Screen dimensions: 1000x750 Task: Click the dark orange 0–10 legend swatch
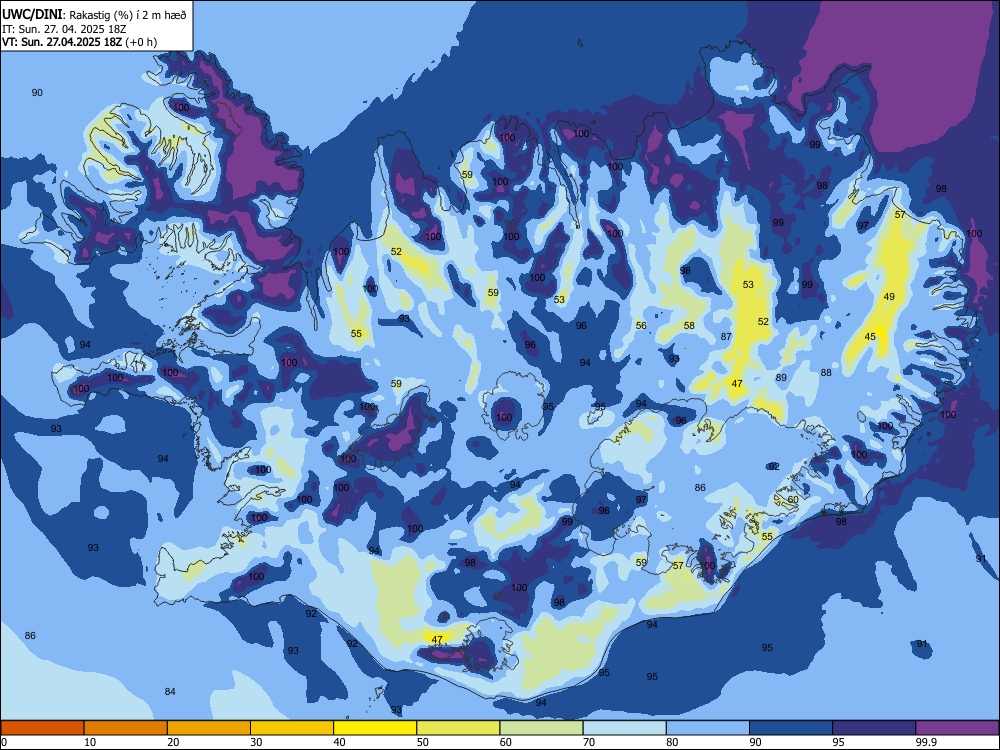point(42,728)
